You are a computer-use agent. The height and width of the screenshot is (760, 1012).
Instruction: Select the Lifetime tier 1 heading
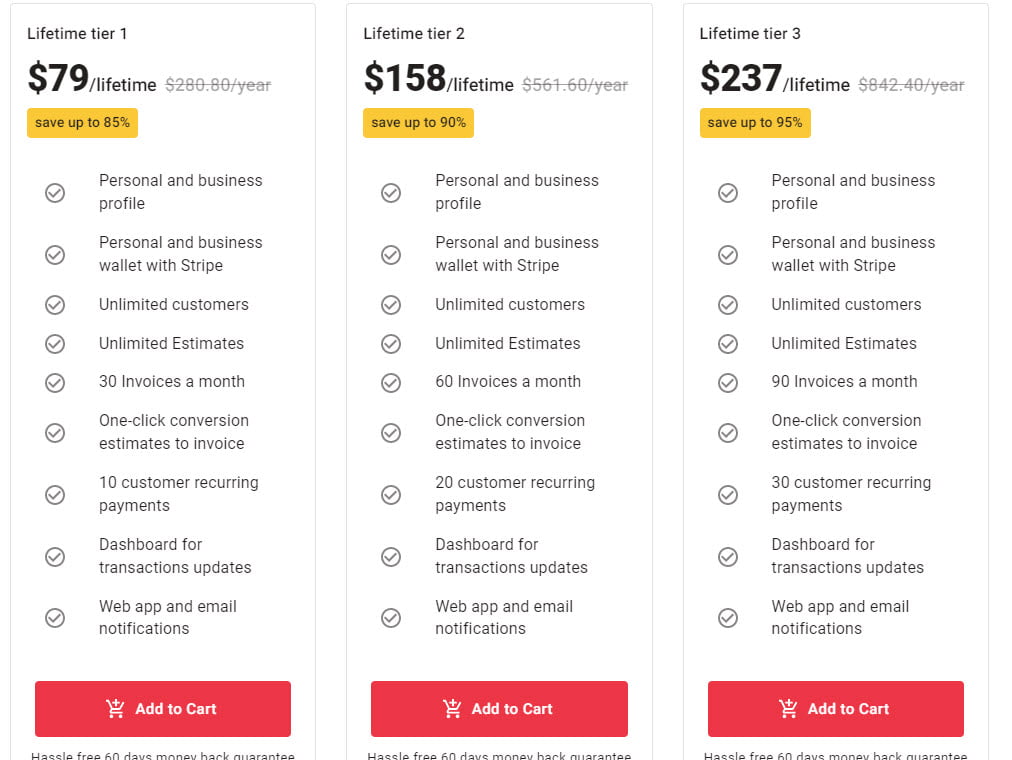[x=77, y=33]
